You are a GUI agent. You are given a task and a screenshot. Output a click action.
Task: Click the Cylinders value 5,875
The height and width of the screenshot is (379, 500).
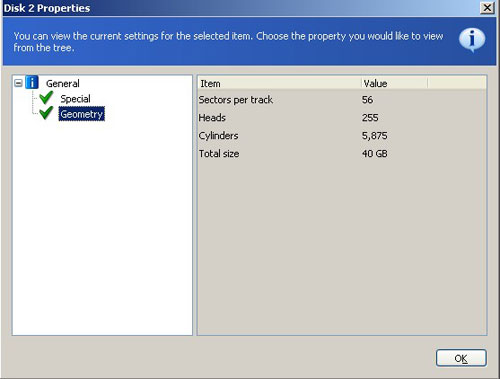click(x=375, y=136)
